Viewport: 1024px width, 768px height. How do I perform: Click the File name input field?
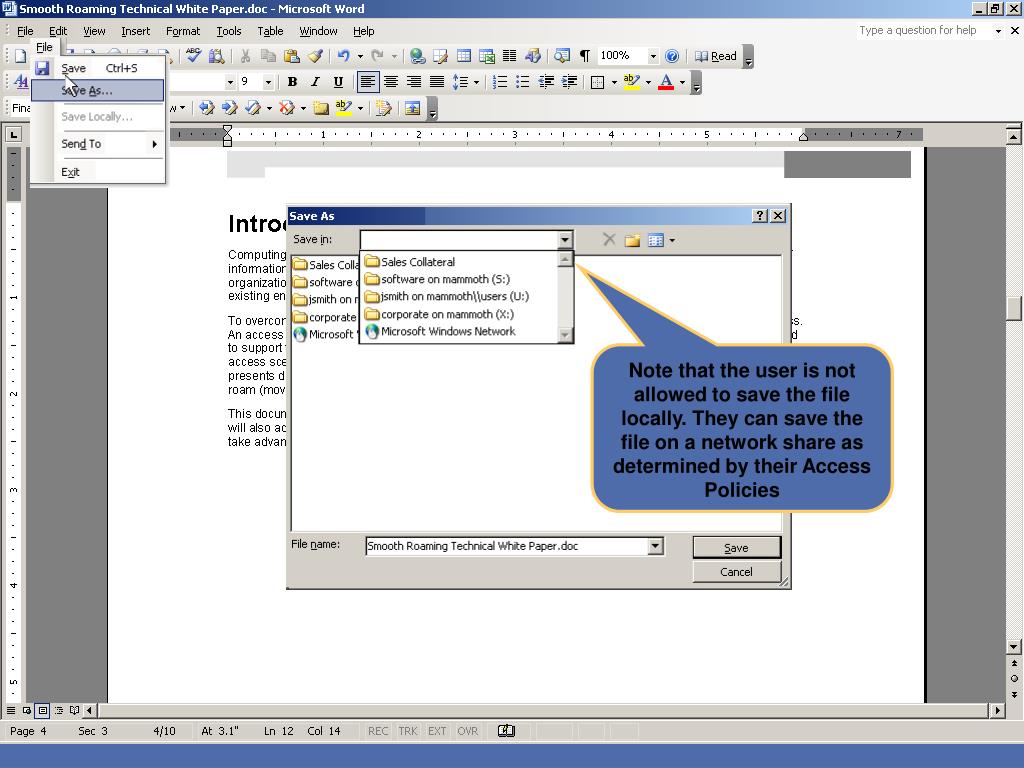click(x=507, y=546)
